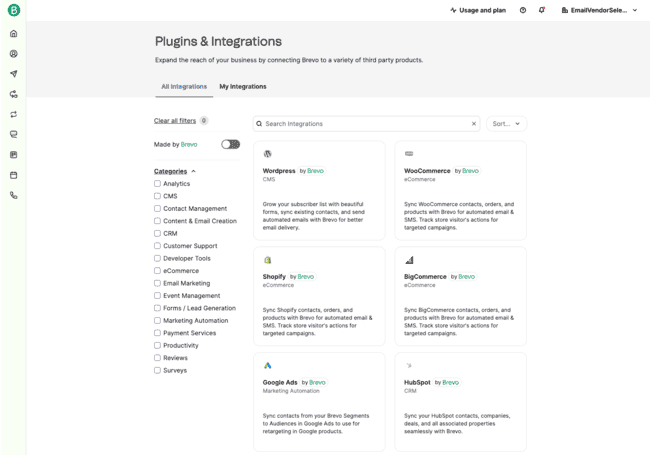Screen dimensions: 650x455
Task: Switch to All Integrations tab
Action: pos(184,87)
